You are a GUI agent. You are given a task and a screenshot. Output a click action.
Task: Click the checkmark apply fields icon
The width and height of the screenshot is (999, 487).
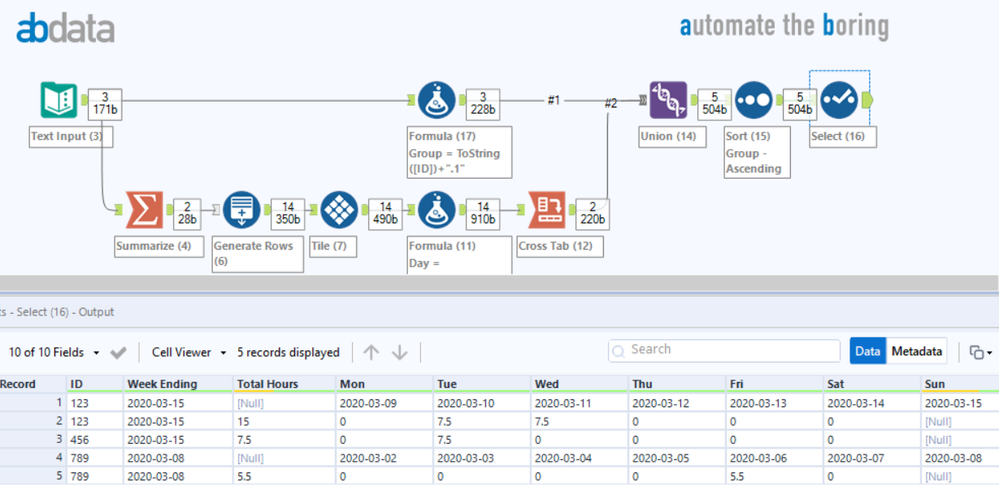click(119, 353)
